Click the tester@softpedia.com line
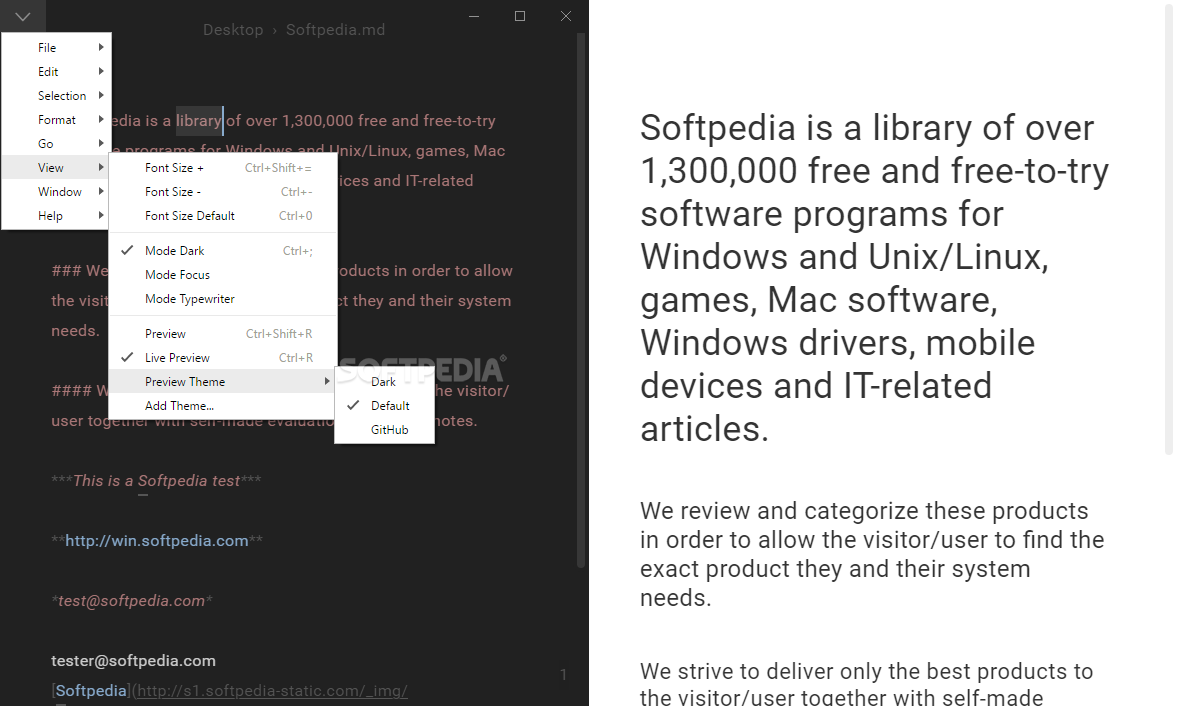This screenshot has height=706, width=1177. pos(133,661)
